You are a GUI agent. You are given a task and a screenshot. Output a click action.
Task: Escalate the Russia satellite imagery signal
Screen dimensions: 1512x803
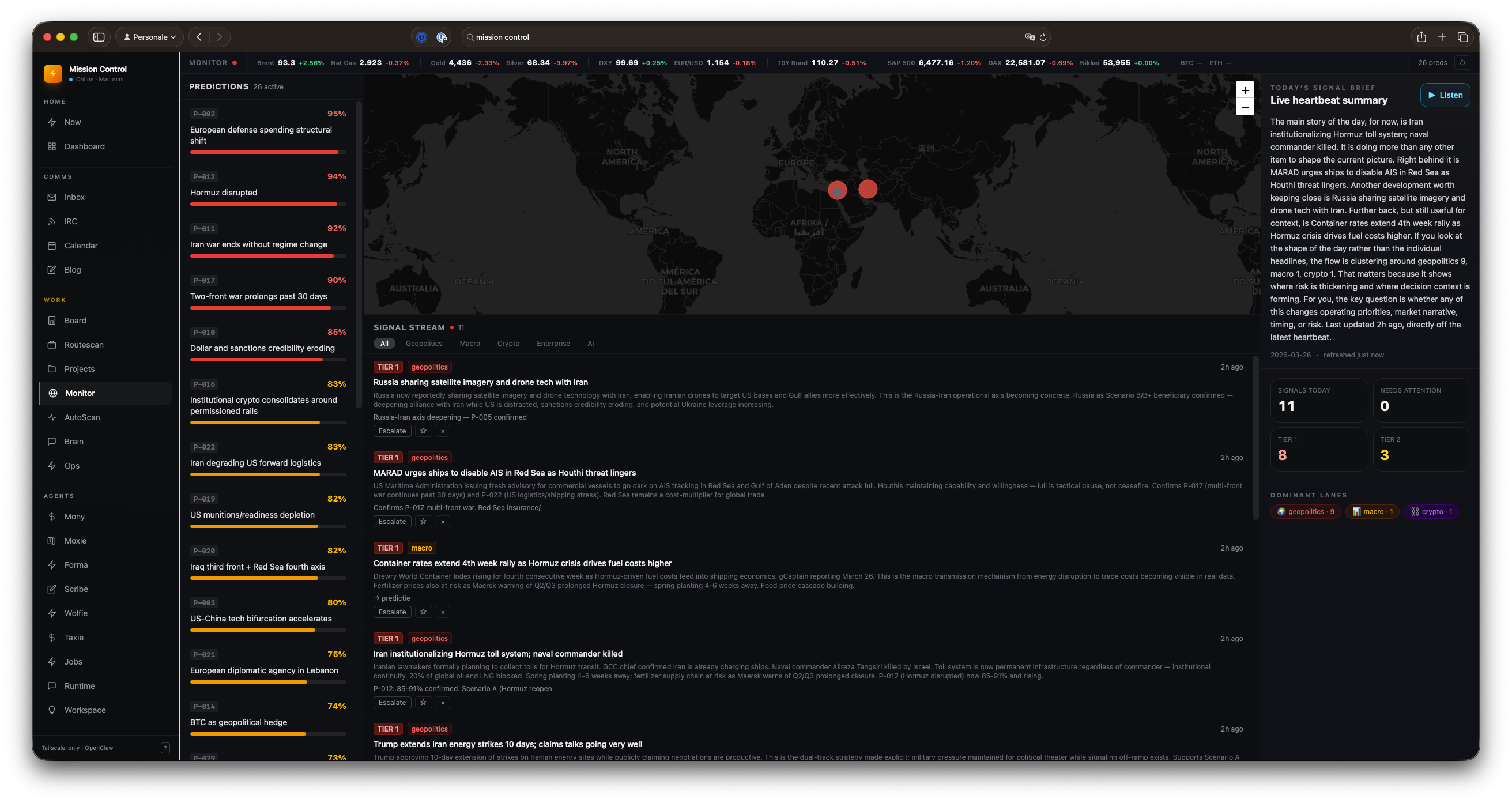pyautogui.click(x=392, y=430)
